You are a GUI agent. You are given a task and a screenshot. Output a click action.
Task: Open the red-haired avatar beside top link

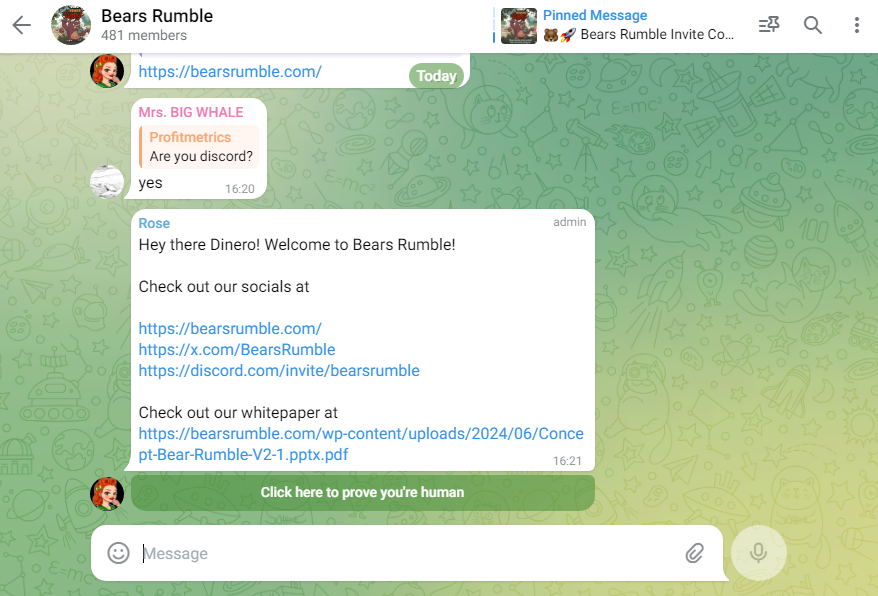click(107, 71)
